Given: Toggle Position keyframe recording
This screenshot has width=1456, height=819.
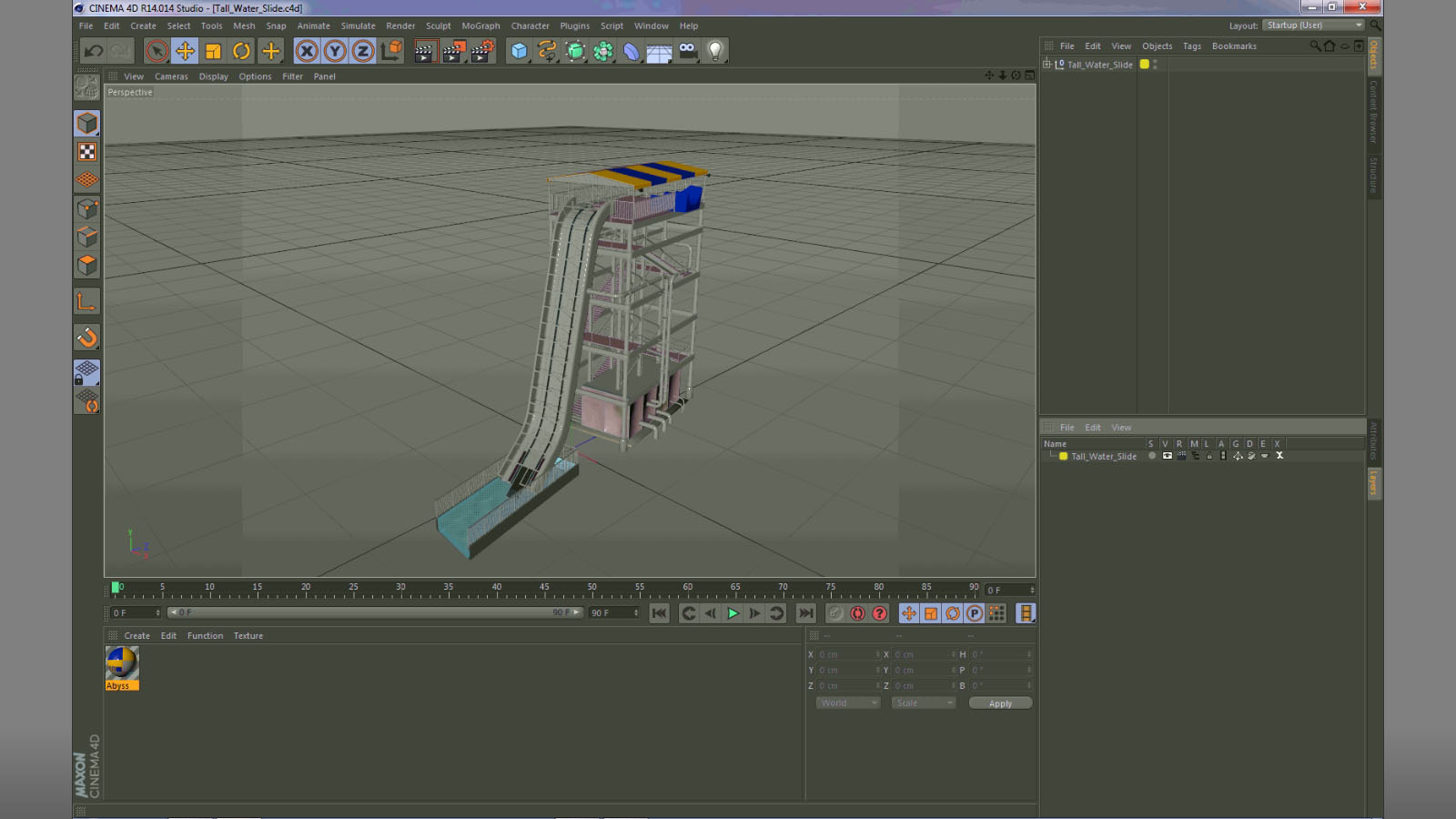Looking at the screenshot, I should pyautogui.click(x=909, y=613).
